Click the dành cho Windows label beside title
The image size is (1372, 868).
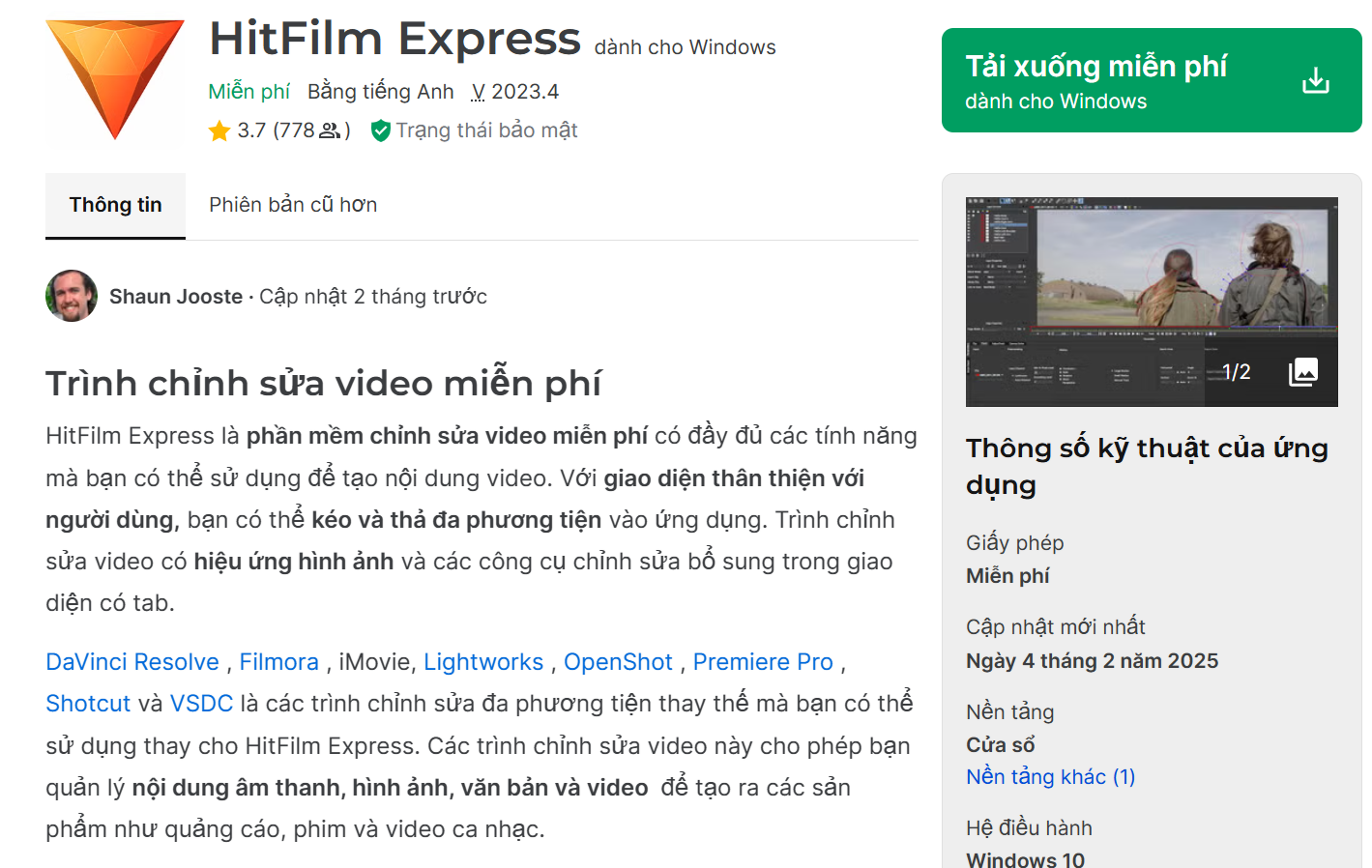click(685, 47)
